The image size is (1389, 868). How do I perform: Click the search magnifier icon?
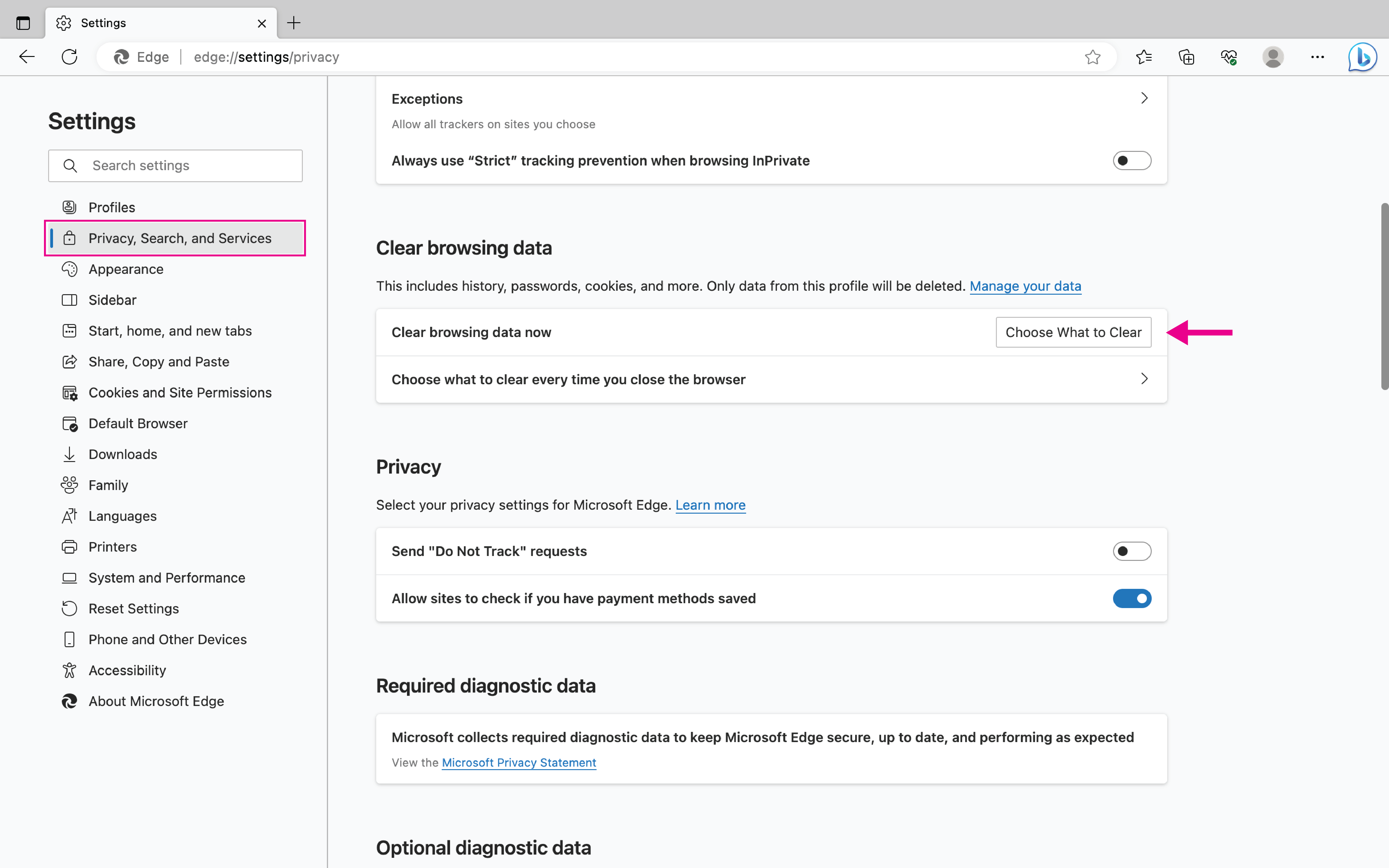coord(70,166)
